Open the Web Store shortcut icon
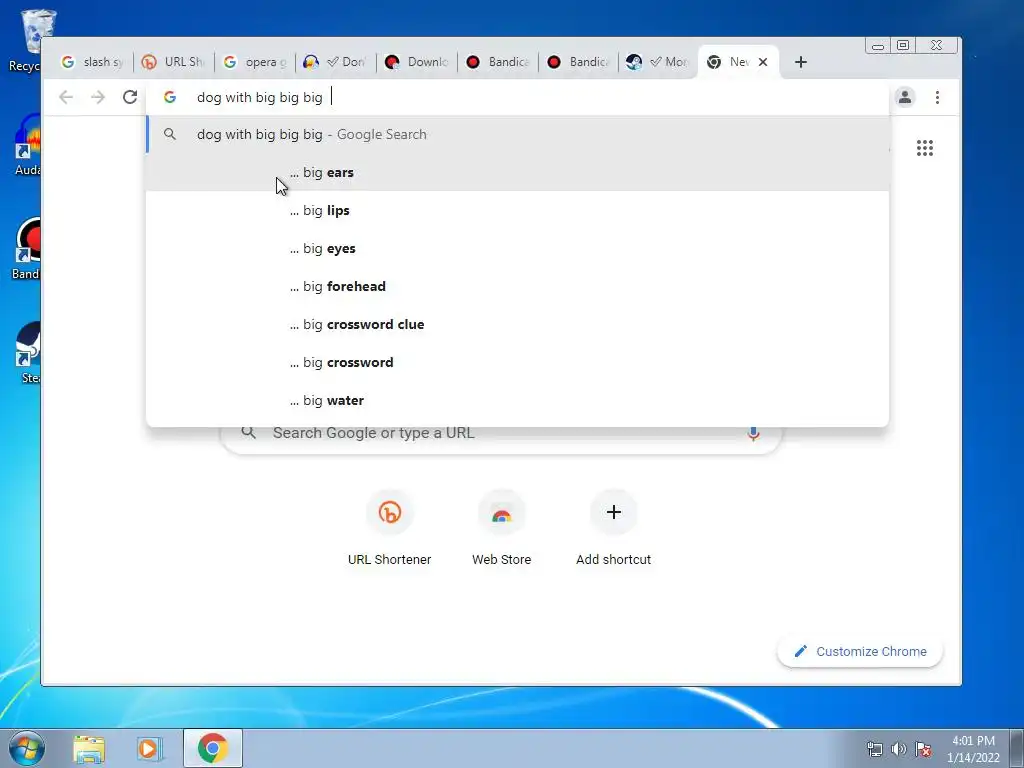The image size is (1024, 768). click(502, 513)
